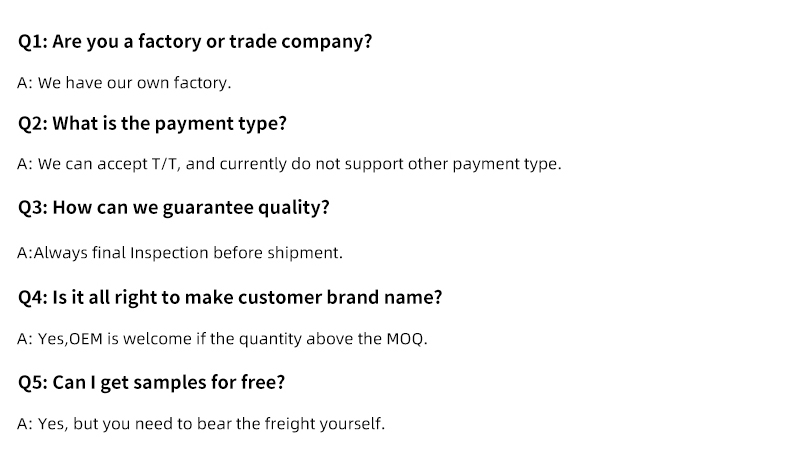This screenshot has height=462, width=790.
Task: Select the OEM welcome answer line
Action: [x=222, y=339]
